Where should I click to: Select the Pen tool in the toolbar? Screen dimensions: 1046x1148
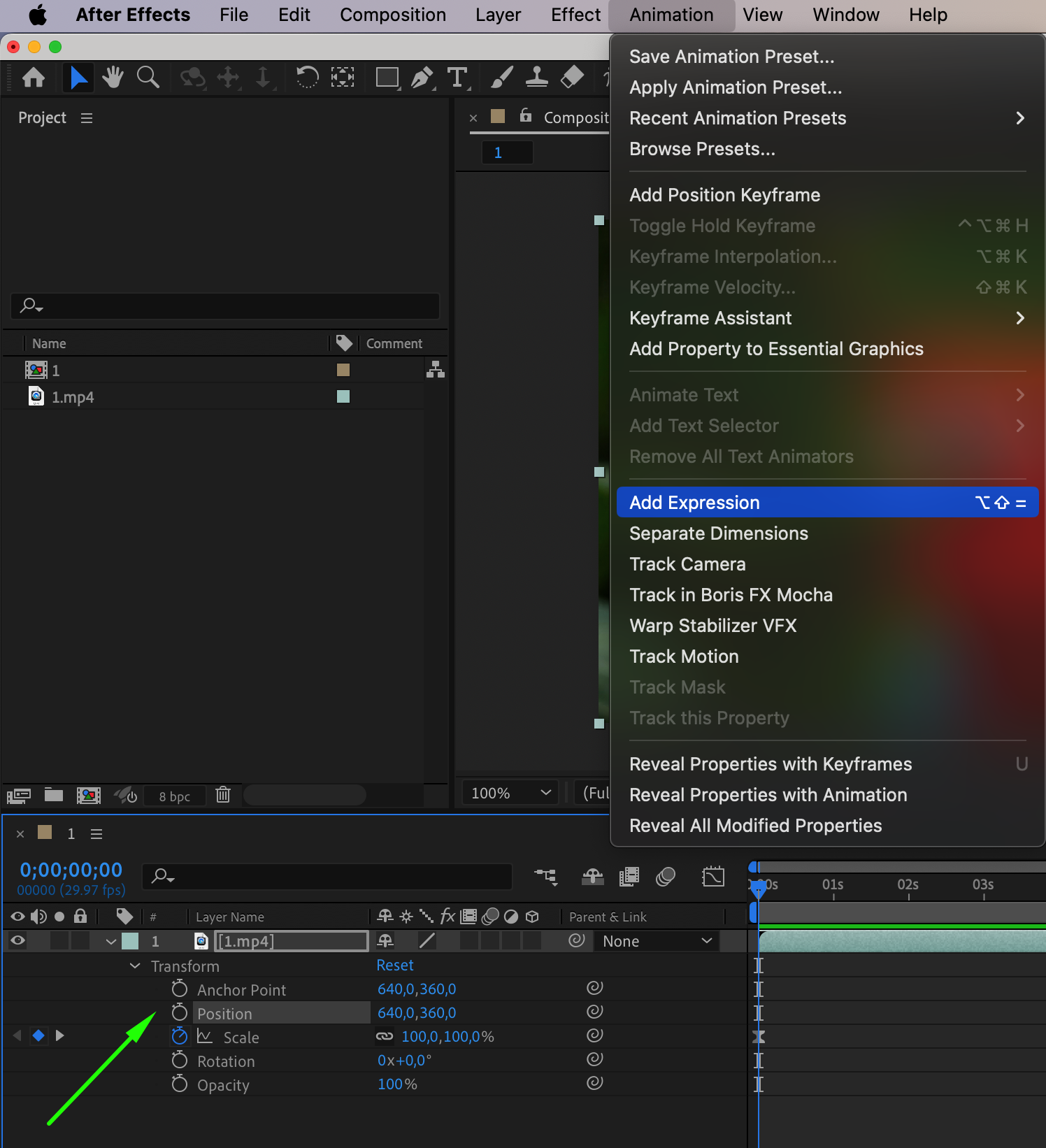point(422,78)
